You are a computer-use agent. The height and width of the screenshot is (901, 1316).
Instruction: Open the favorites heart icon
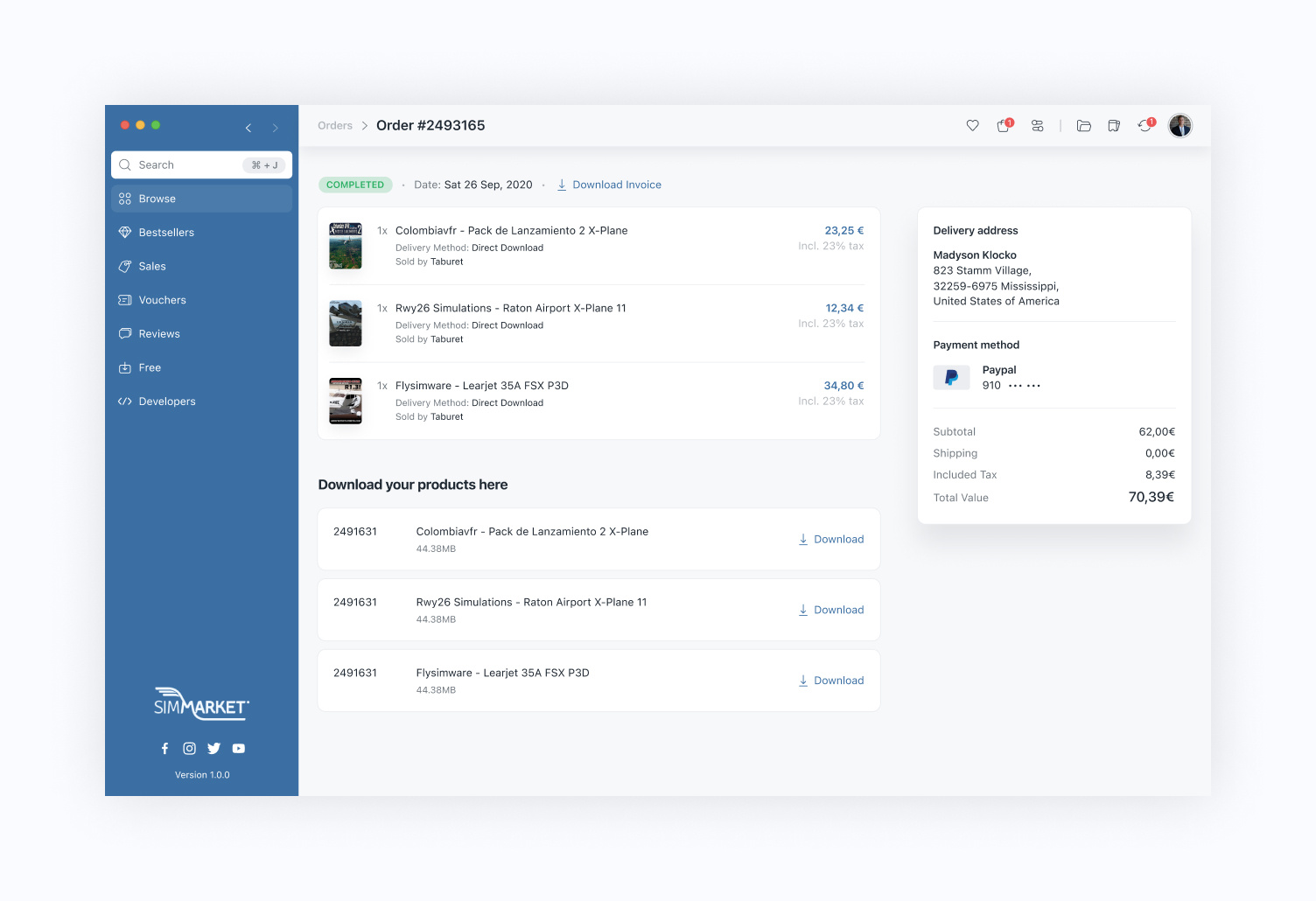click(972, 126)
